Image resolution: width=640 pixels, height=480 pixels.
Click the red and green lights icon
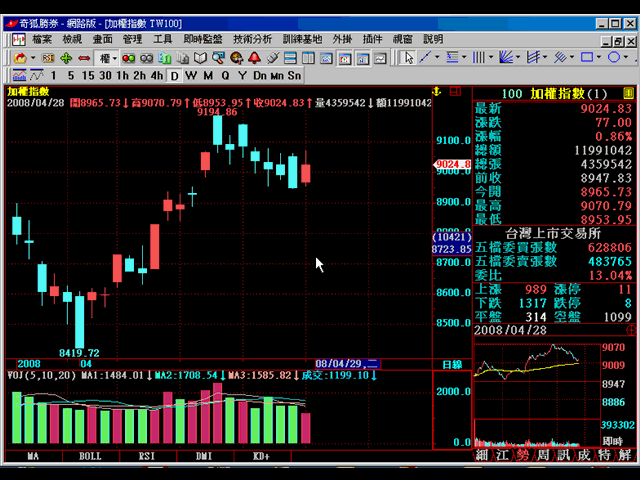point(129,58)
